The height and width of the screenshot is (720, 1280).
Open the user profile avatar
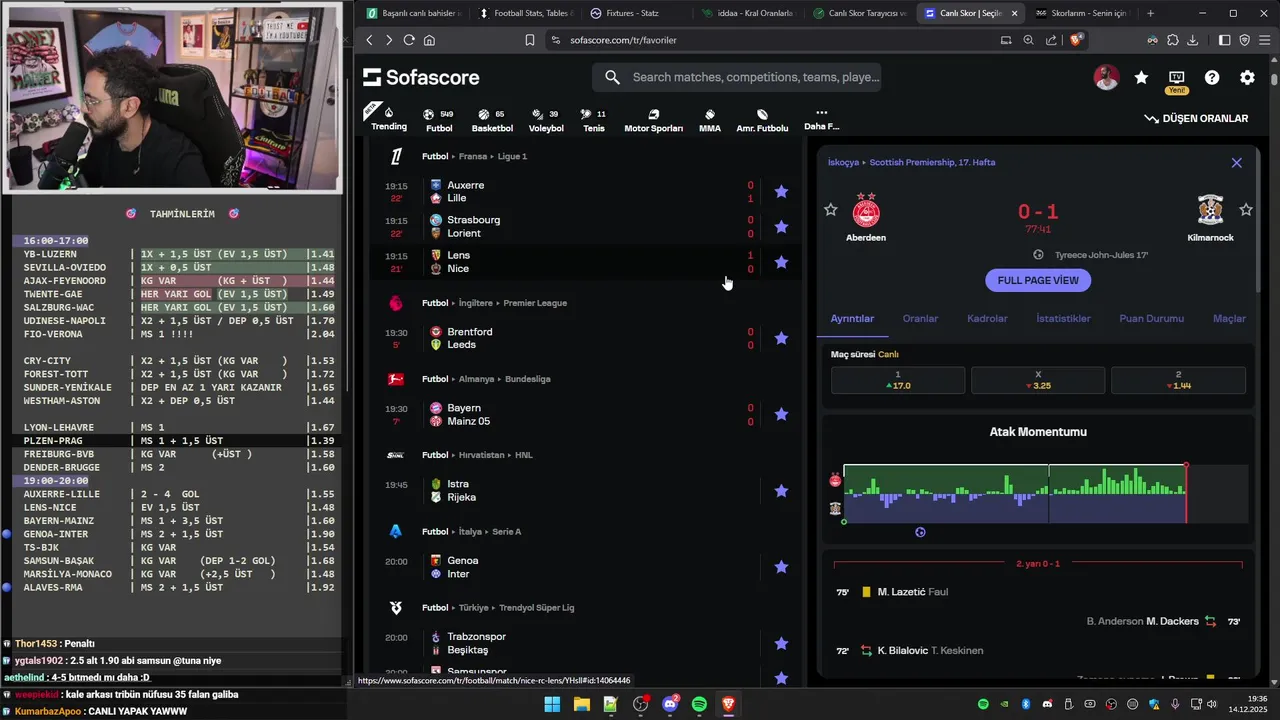tap(1106, 78)
